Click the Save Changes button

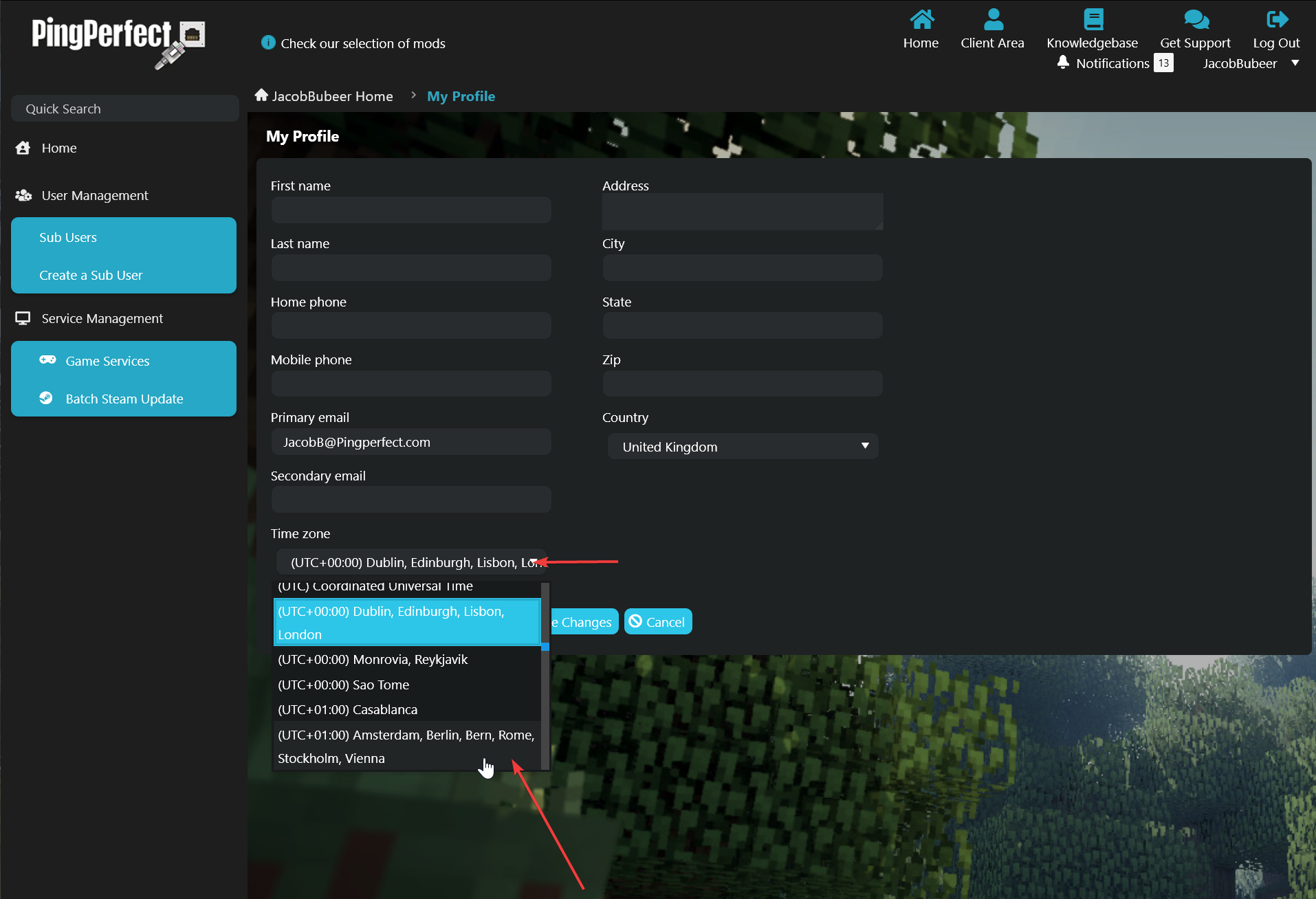(x=584, y=621)
